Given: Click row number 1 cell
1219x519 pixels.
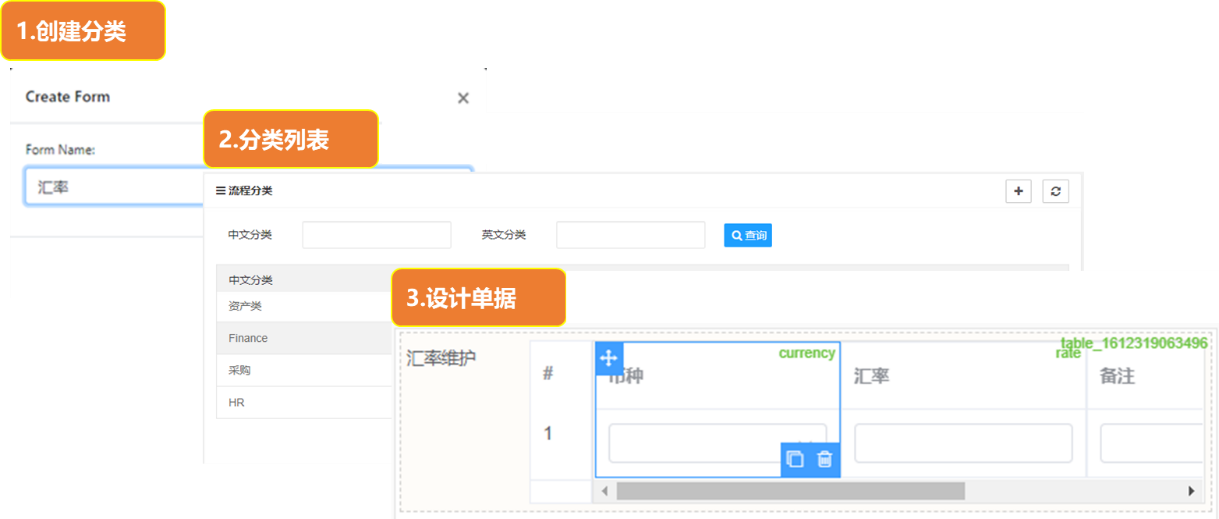Looking at the screenshot, I should 548,433.
